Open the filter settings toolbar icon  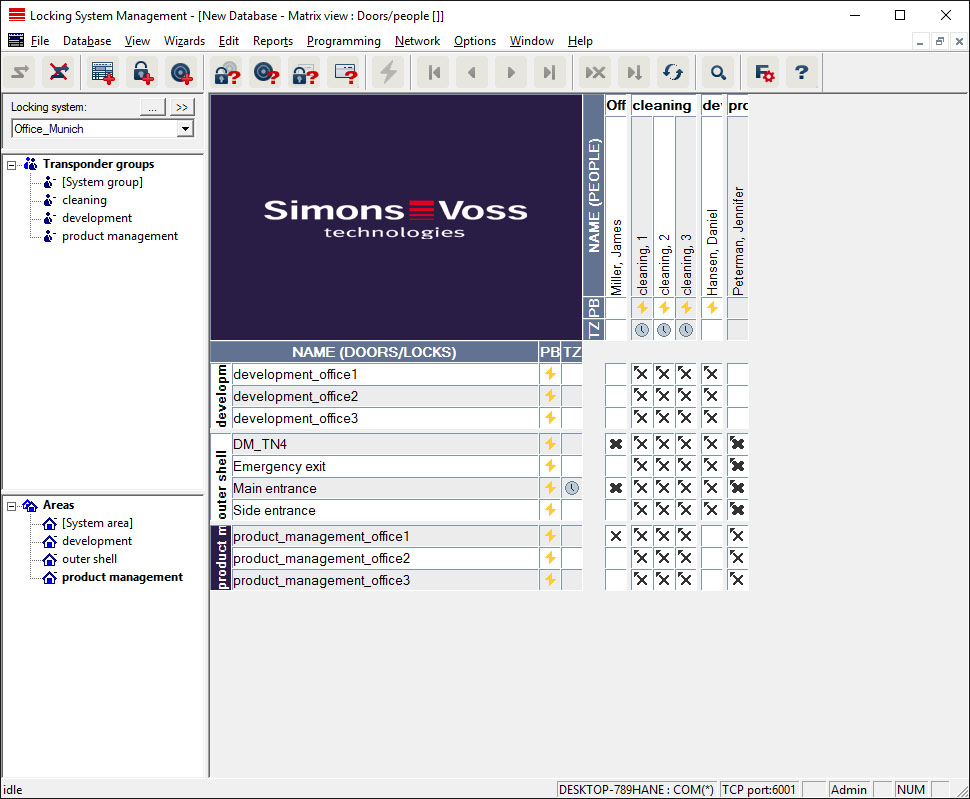pos(764,72)
